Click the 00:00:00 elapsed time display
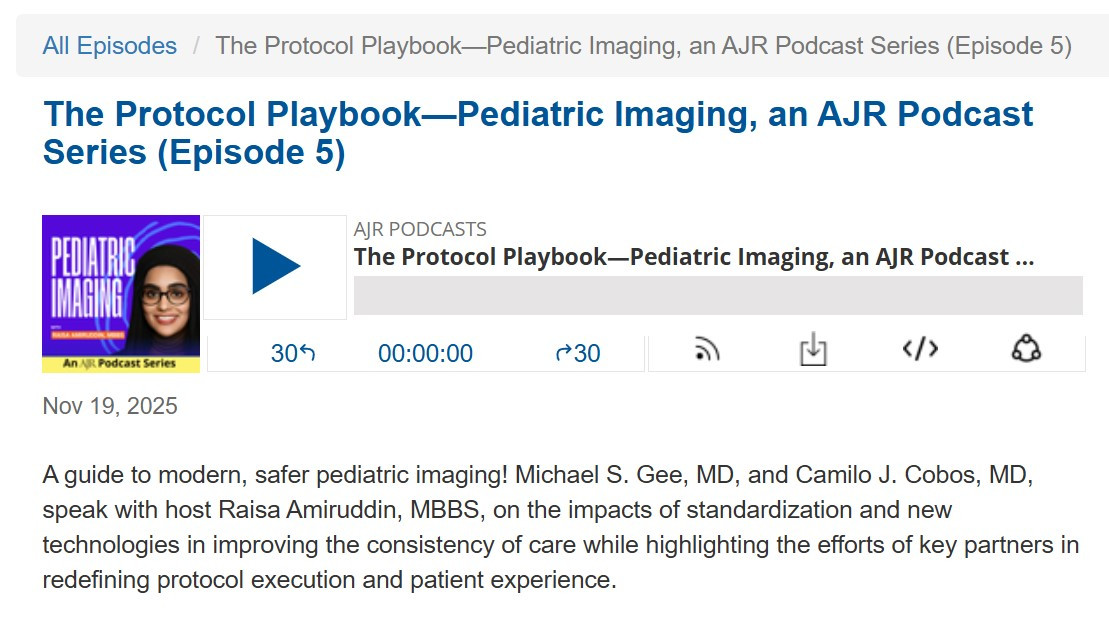Image resolution: width=1109 pixels, height=627 pixels. click(425, 353)
